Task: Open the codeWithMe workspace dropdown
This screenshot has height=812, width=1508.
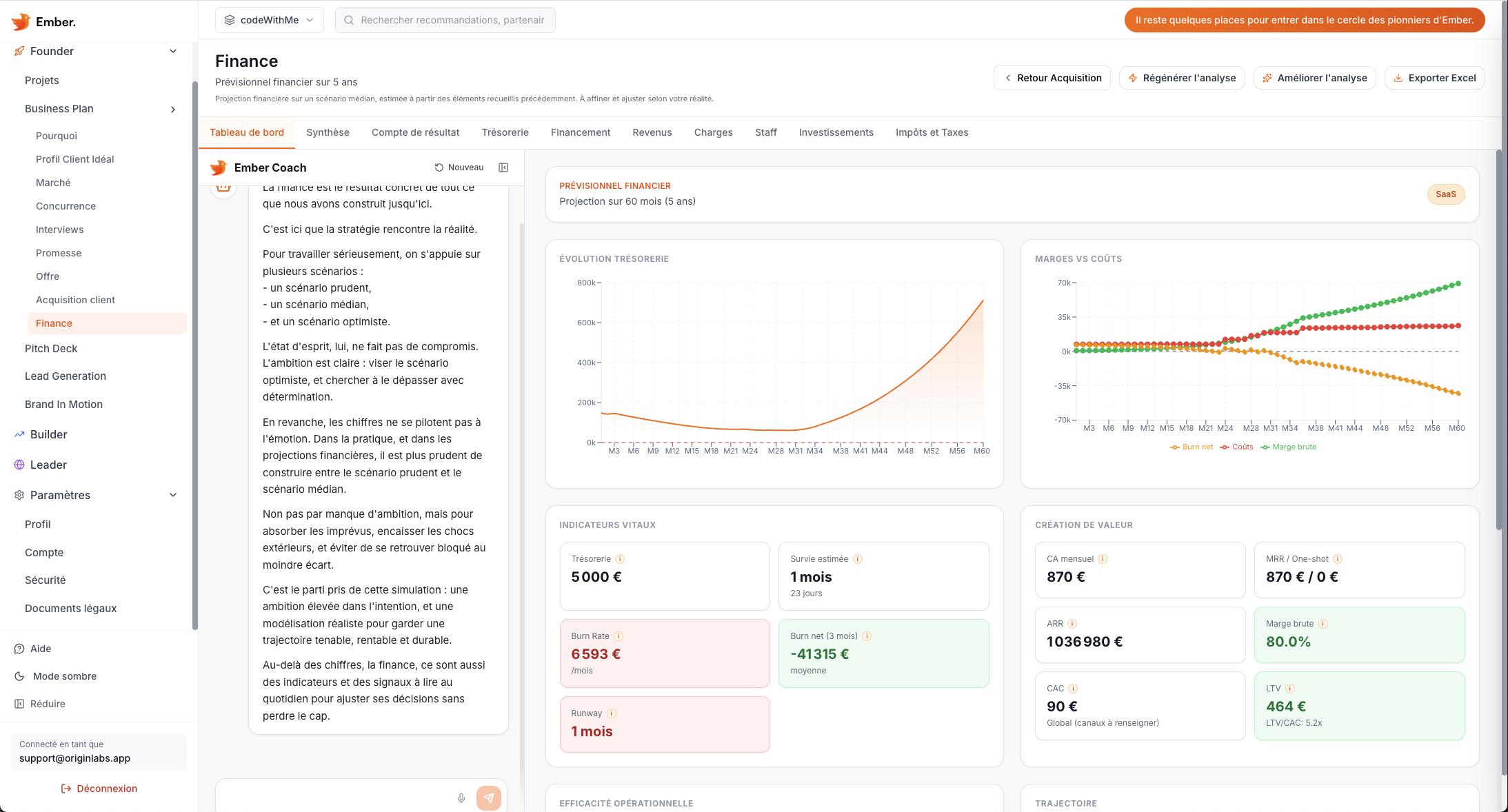Action: [x=269, y=19]
